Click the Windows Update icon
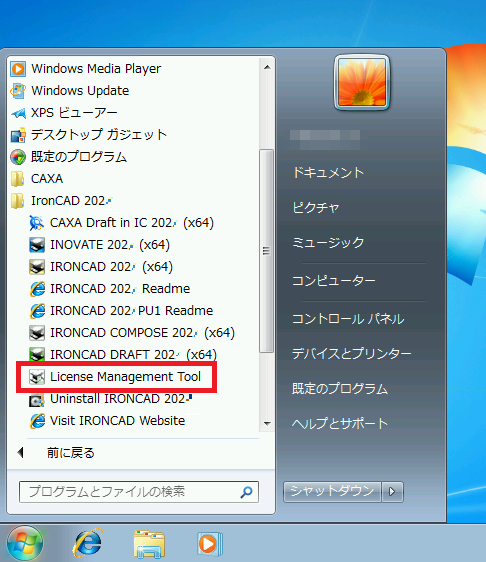Image resolution: width=486 pixels, height=562 pixels. [x=18, y=91]
